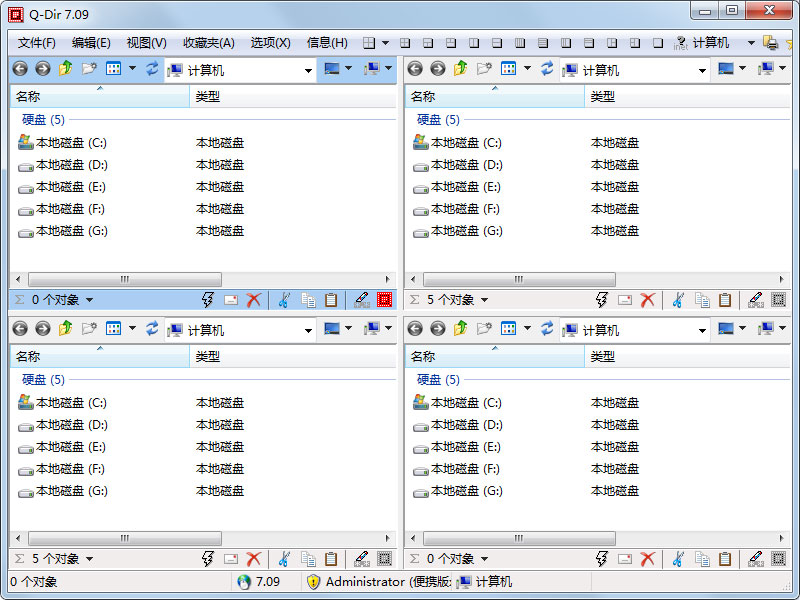This screenshot has height=600, width=800.
Task: Click paste clipboard icon in top-left pane bar
Action: tap(331, 300)
